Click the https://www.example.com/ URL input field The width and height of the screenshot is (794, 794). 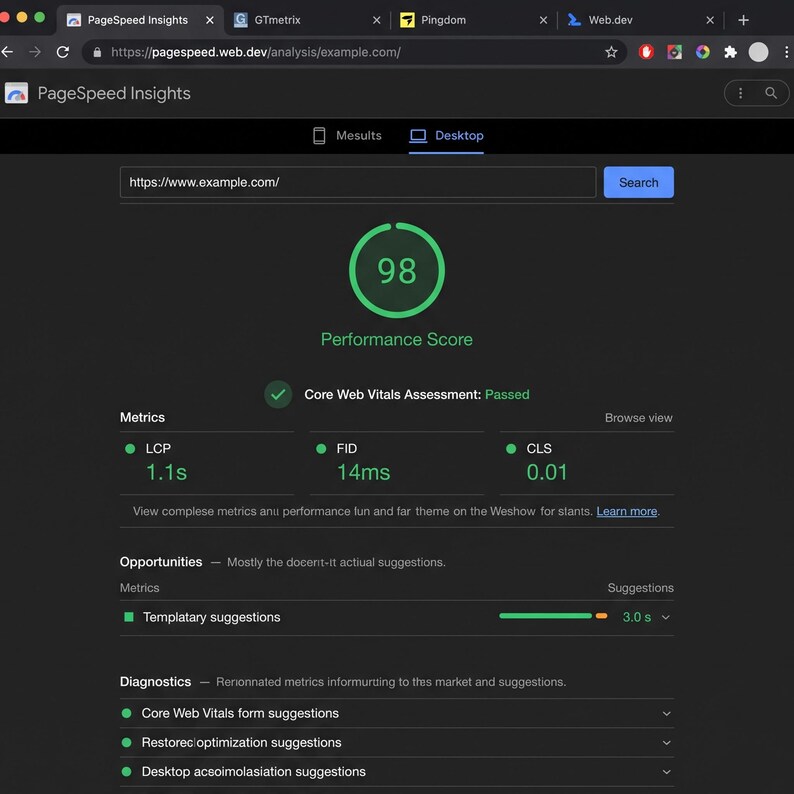tap(358, 182)
